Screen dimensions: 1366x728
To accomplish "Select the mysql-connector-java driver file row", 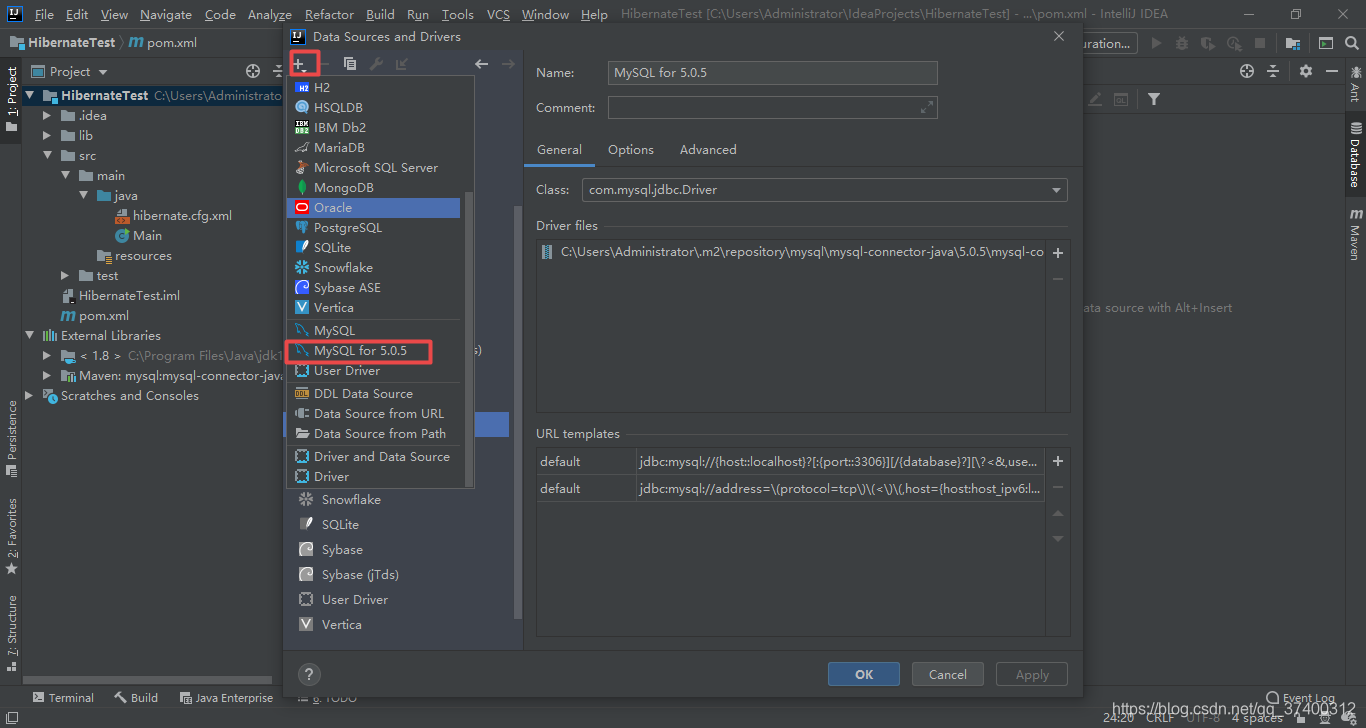I will [x=791, y=252].
